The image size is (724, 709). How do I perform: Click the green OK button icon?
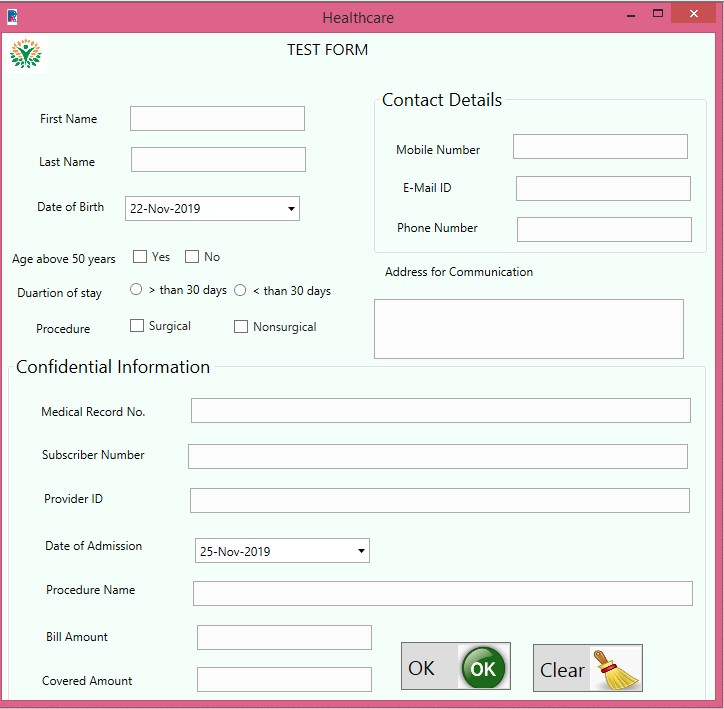click(x=482, y=668)
